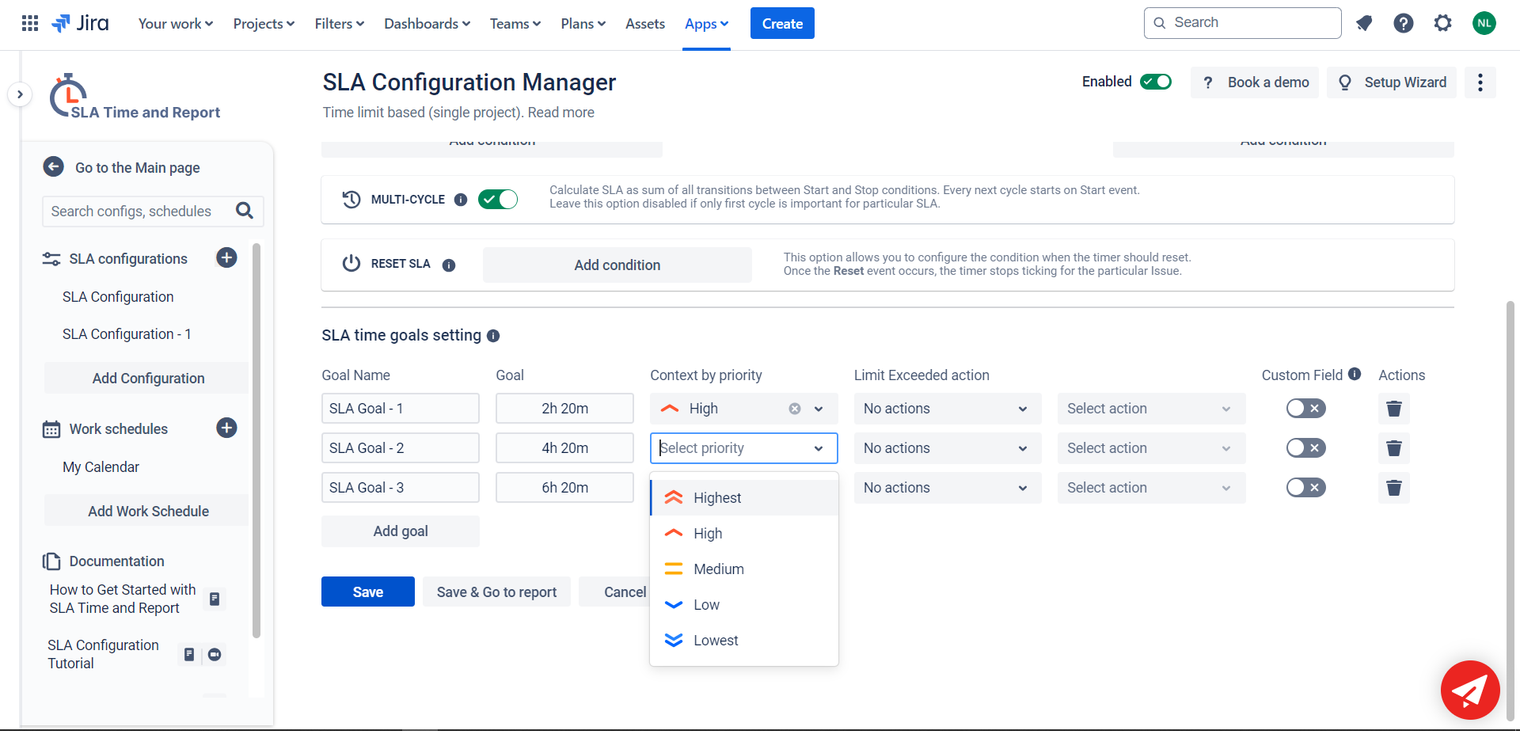Viewport: 1520px width, 731px height.
Task: Delete SLA Goal - 2 with trash icon
Action: tap(1393, 447)
